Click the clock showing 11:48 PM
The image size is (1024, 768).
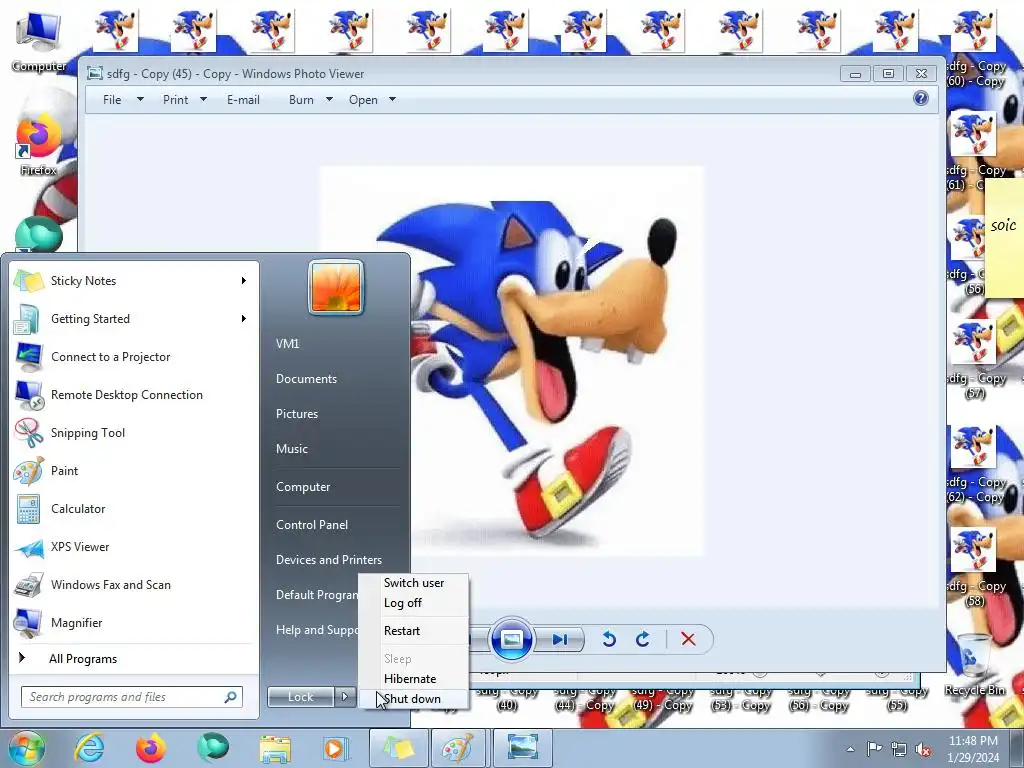click(973, 749)
